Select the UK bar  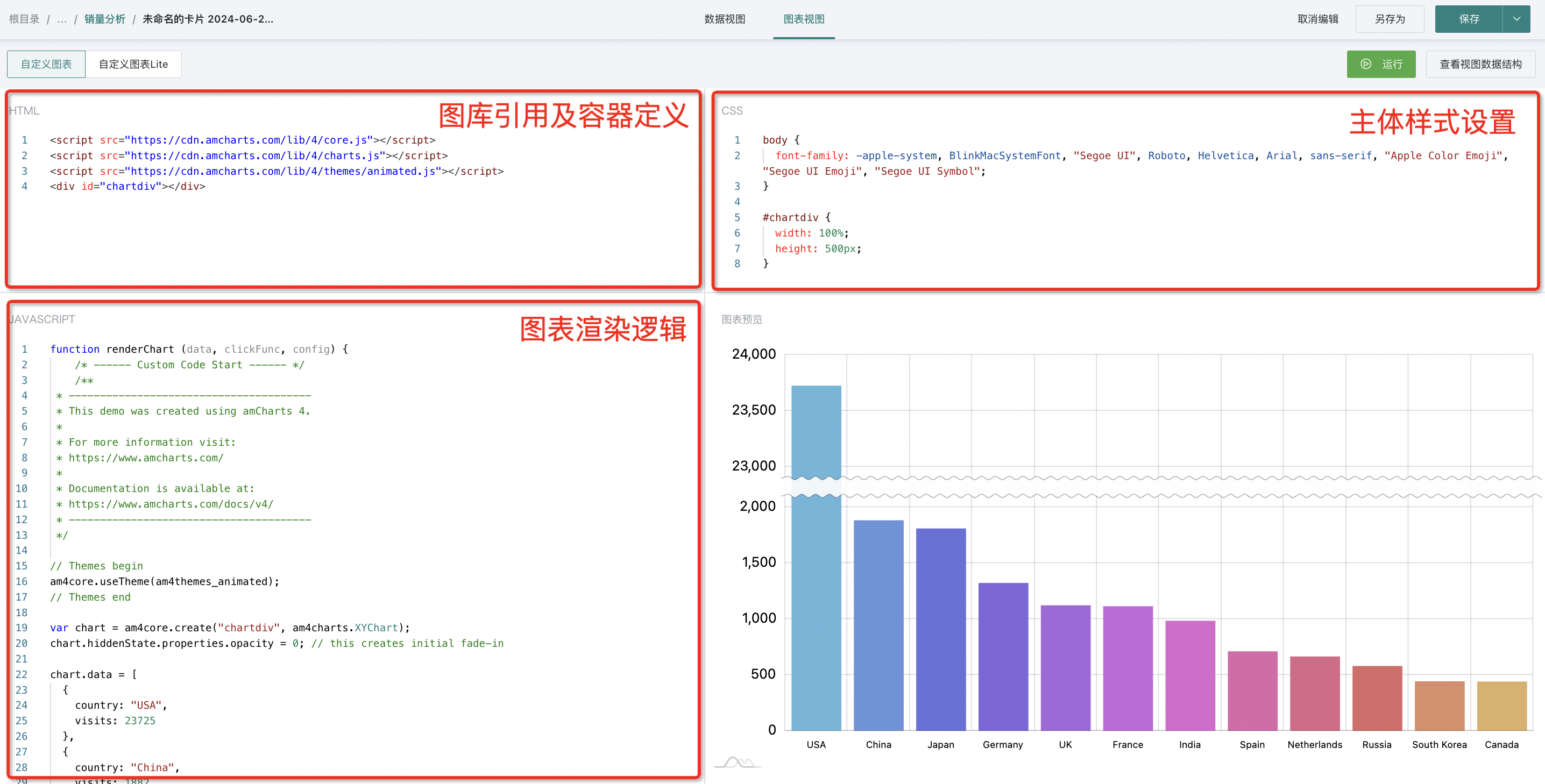1066,668
